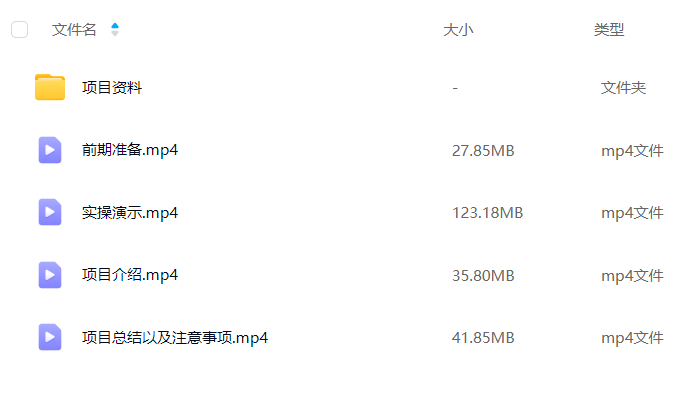Open the 项目资料 folder name
This screenshot has height=414, width=699.
[112, 87]
